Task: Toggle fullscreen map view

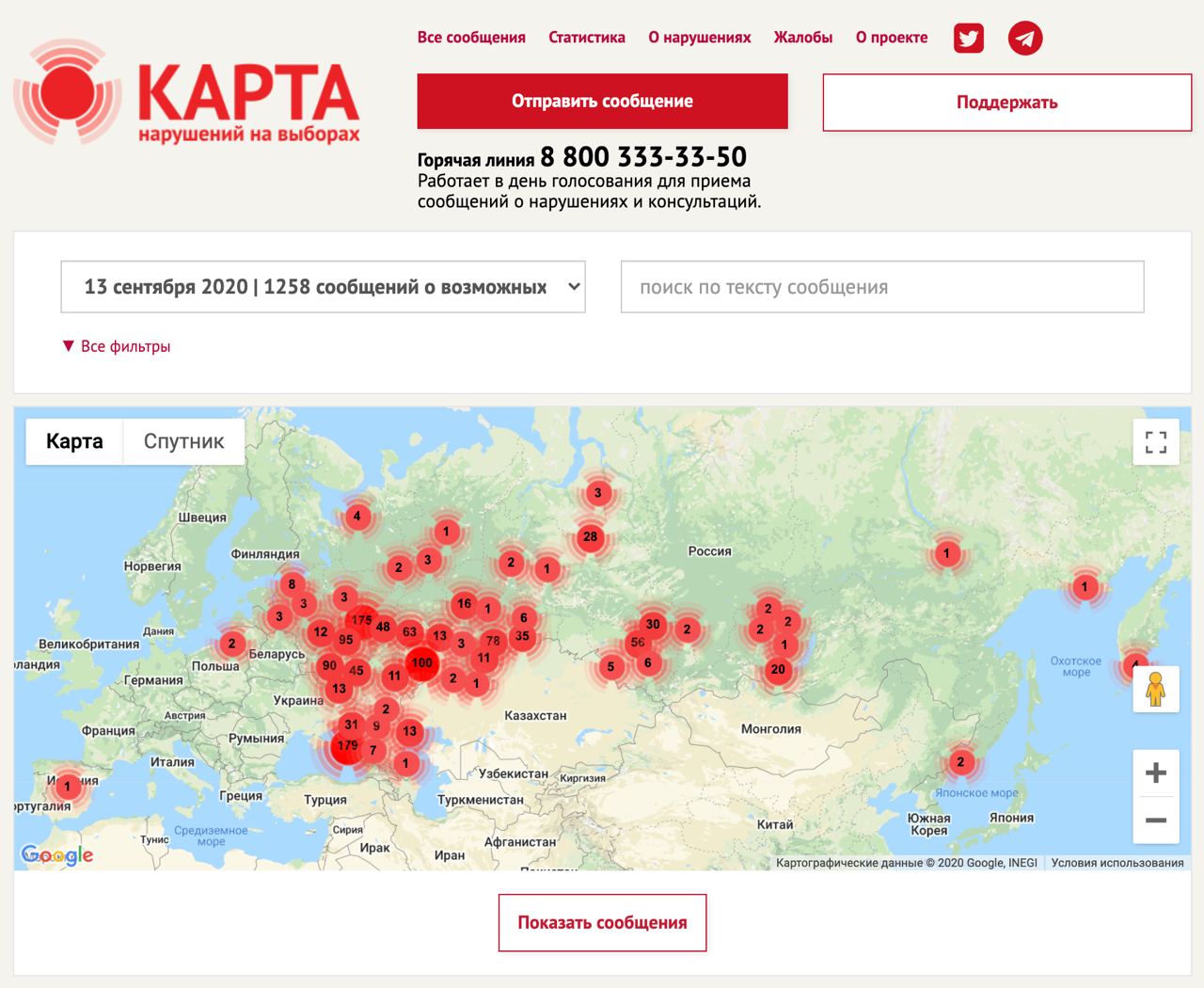Action: point(1156,442)
